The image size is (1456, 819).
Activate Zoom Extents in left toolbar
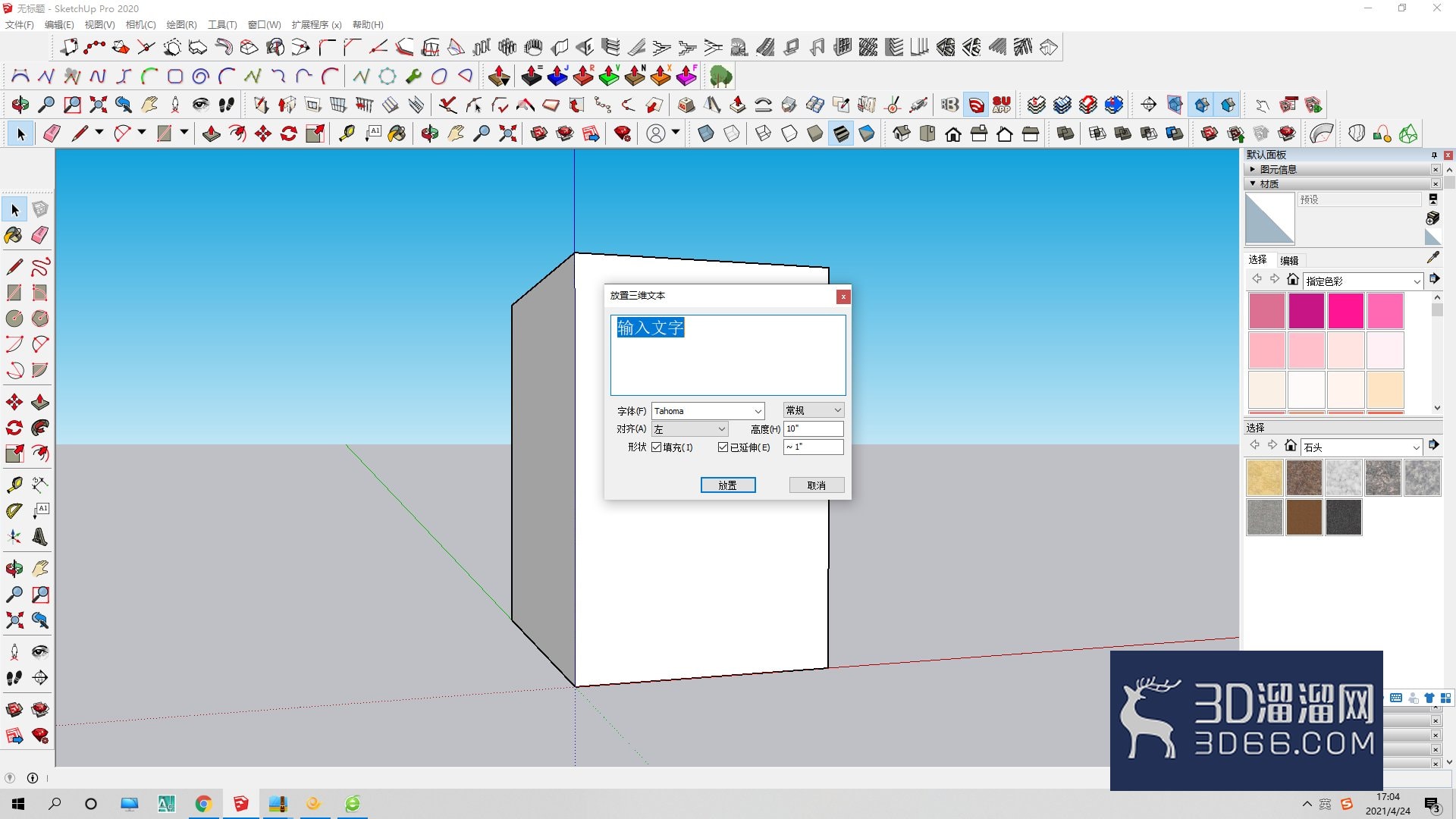[x=14, y=620]
